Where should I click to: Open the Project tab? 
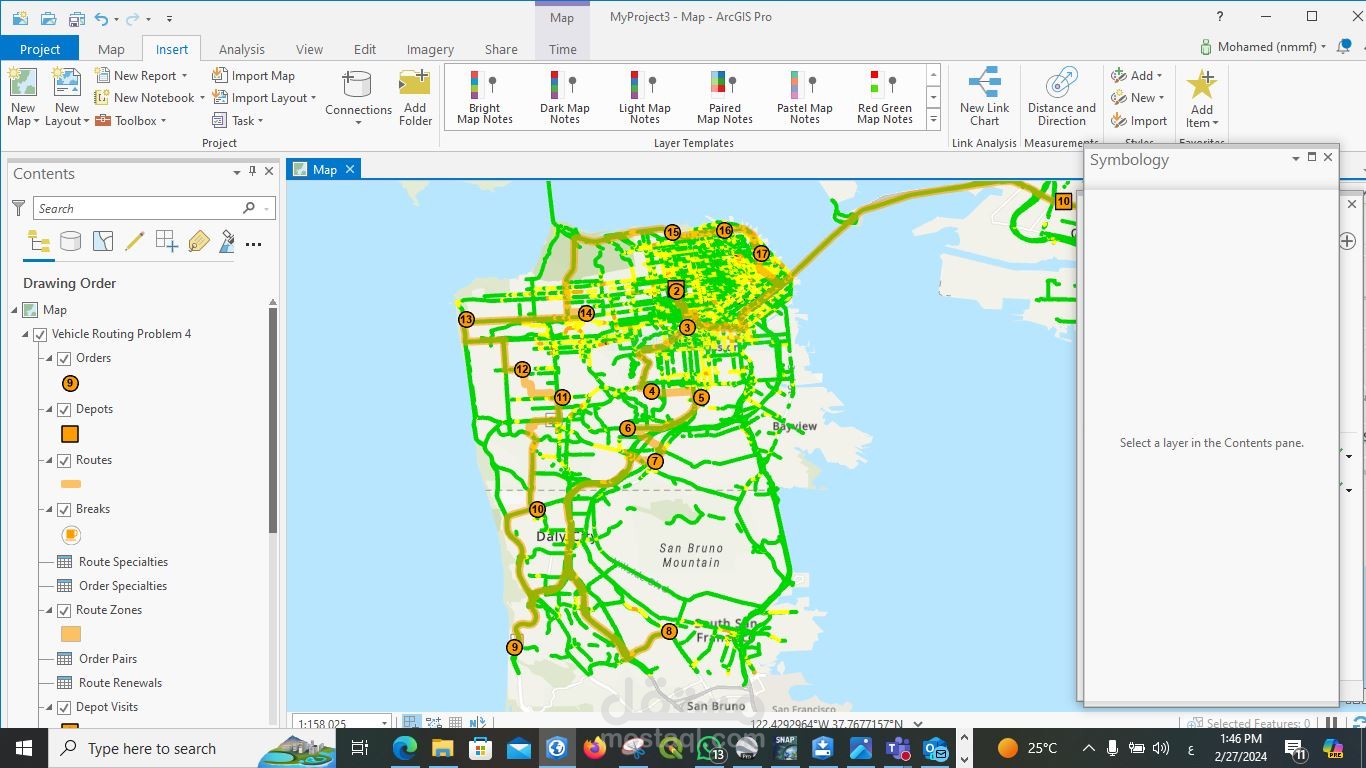point(40,49)
